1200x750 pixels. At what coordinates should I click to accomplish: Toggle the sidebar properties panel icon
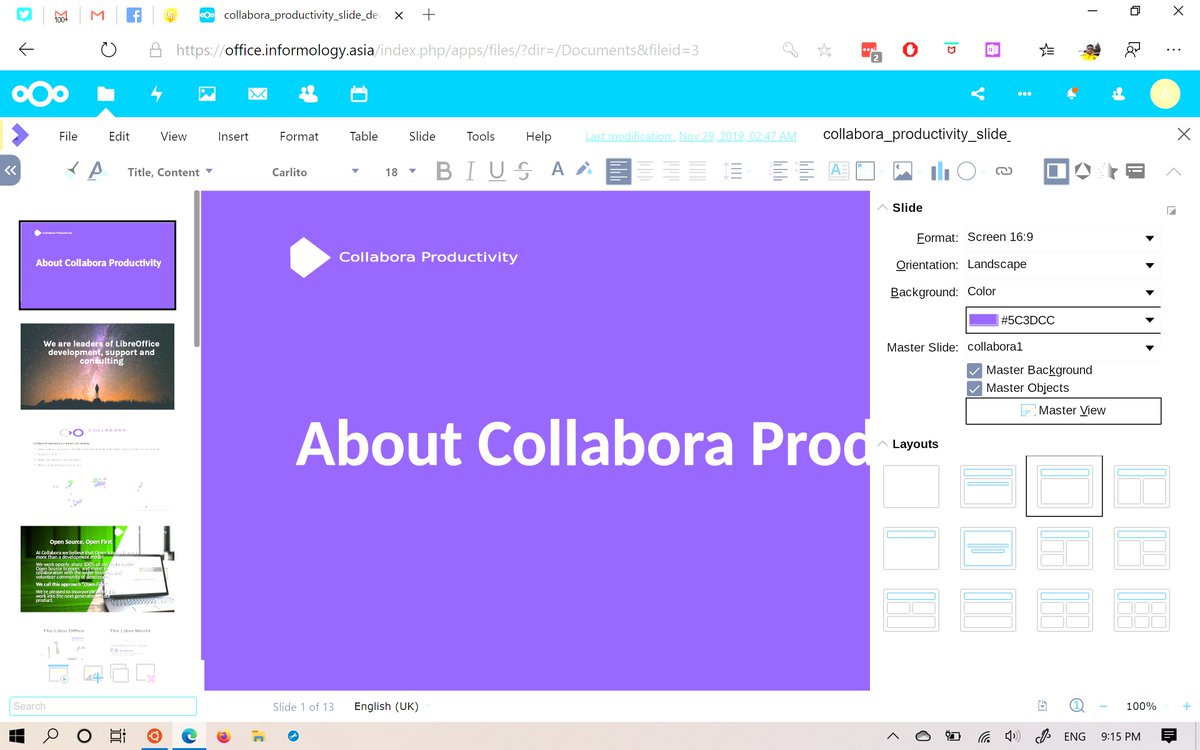tap(1056, 171)
